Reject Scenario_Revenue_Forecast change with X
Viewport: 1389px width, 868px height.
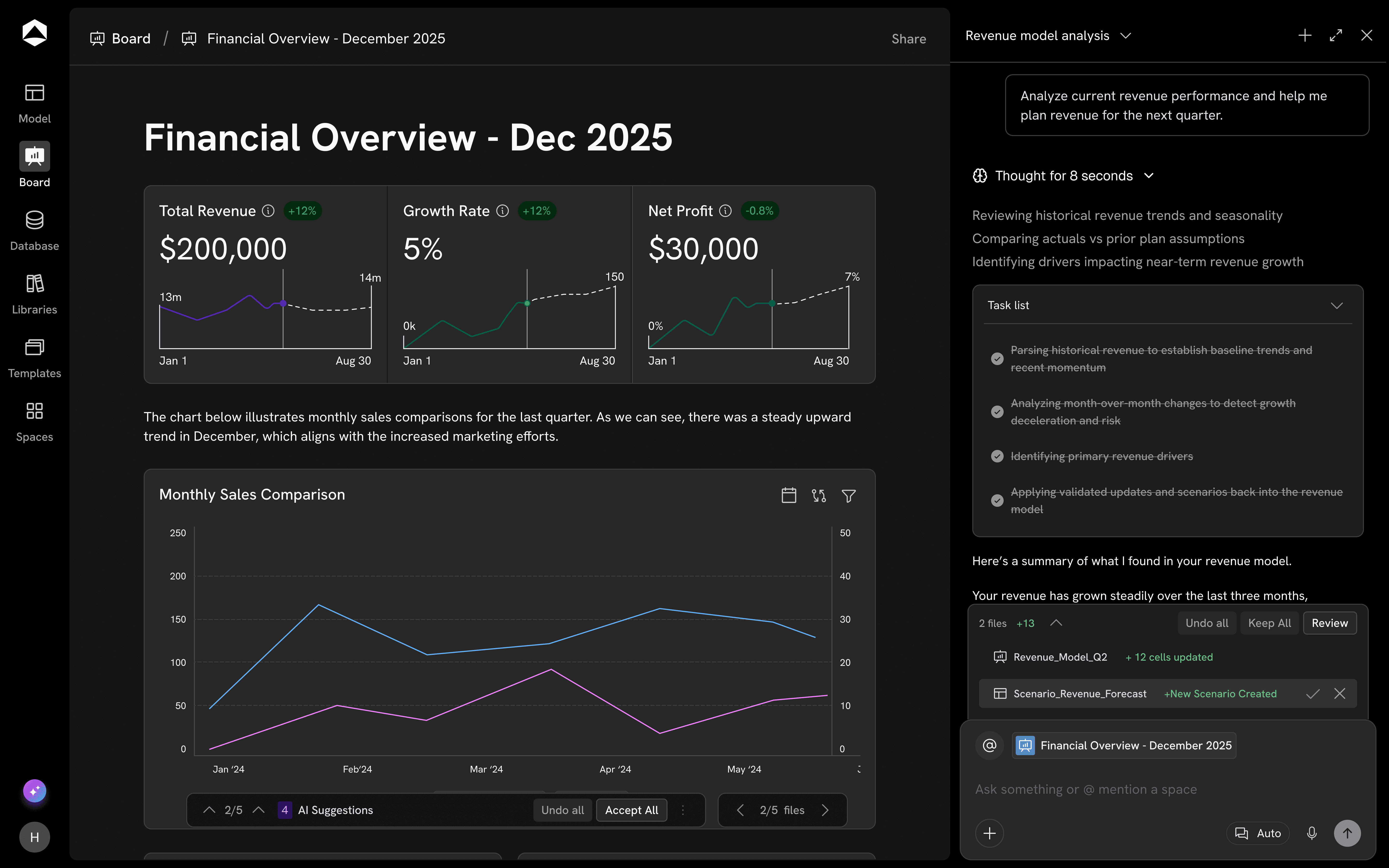1340,693
